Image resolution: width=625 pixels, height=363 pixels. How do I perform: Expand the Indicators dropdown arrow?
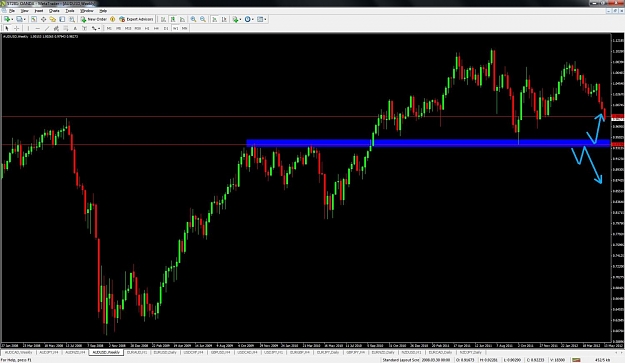pos(241,20)
